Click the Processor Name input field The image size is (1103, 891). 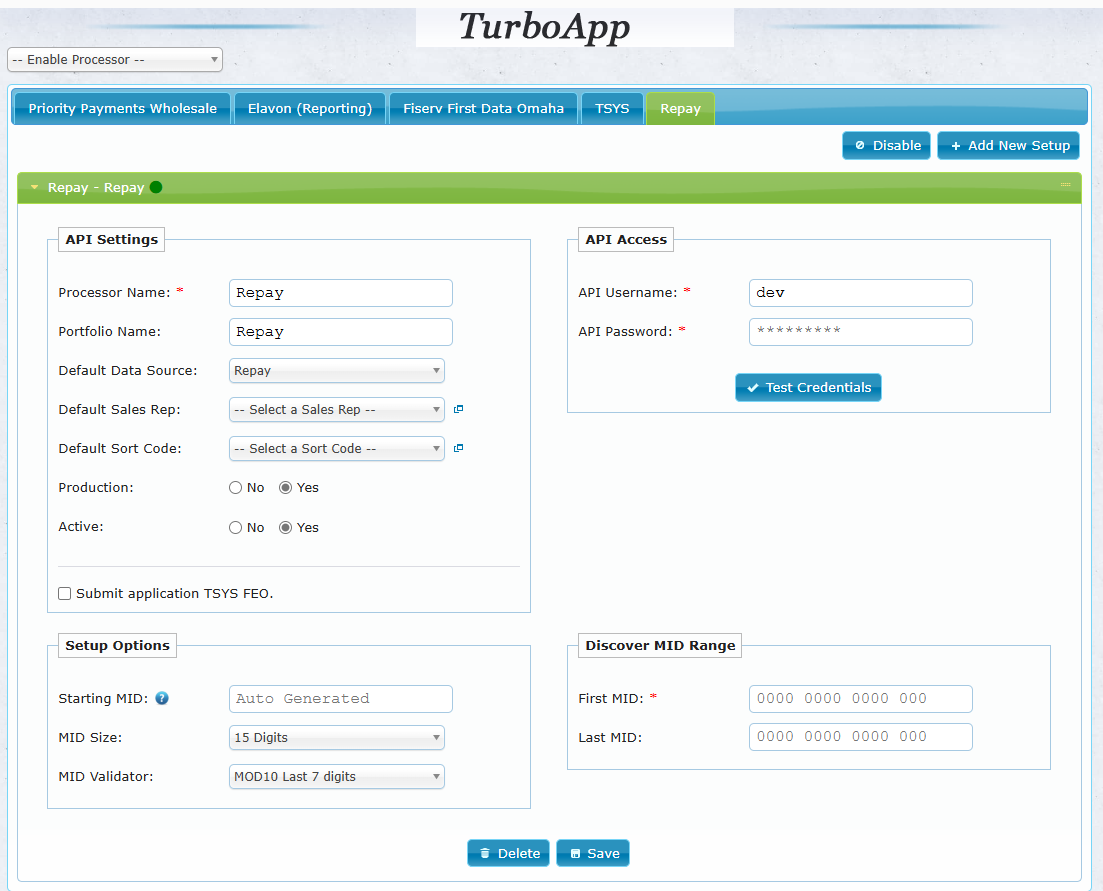pos(340,293)
